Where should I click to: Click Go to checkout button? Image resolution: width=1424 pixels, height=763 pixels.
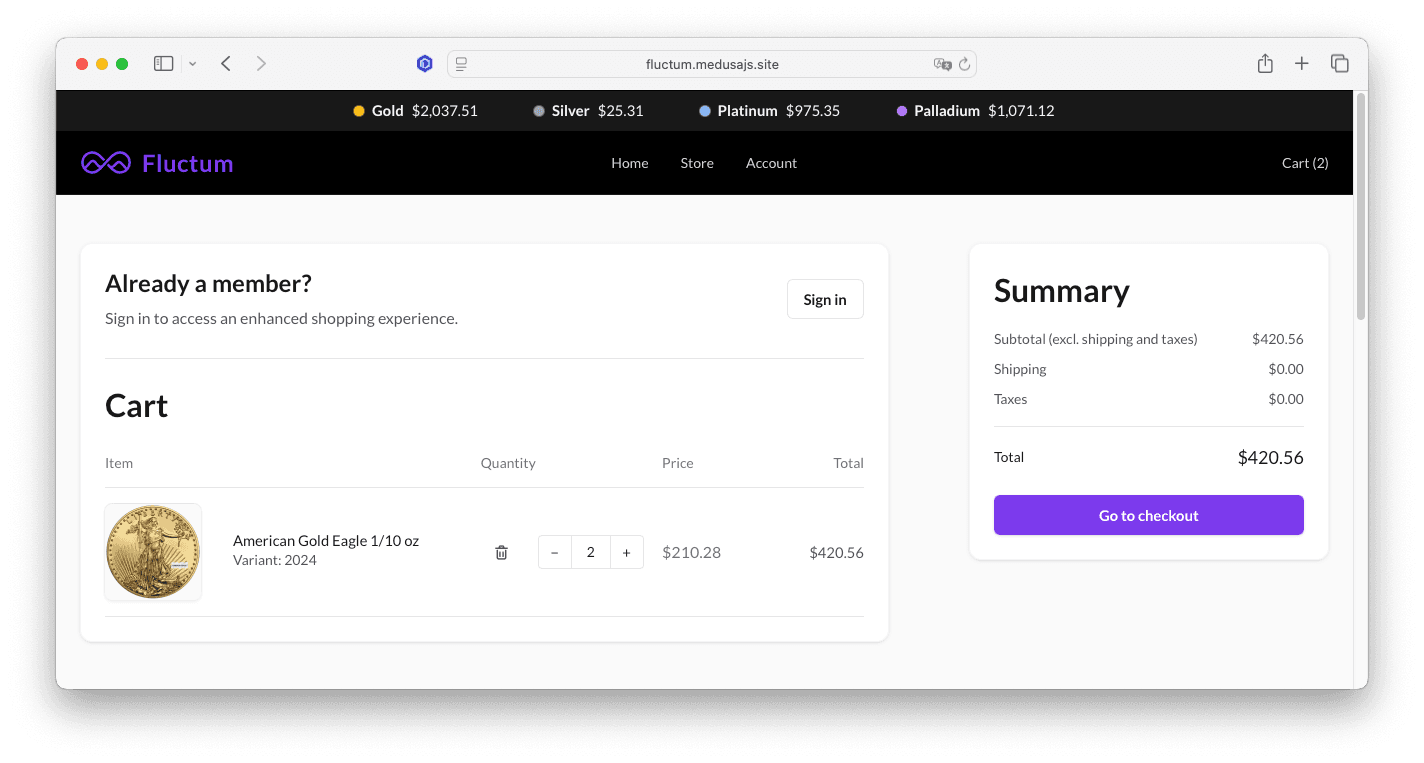1149,515
